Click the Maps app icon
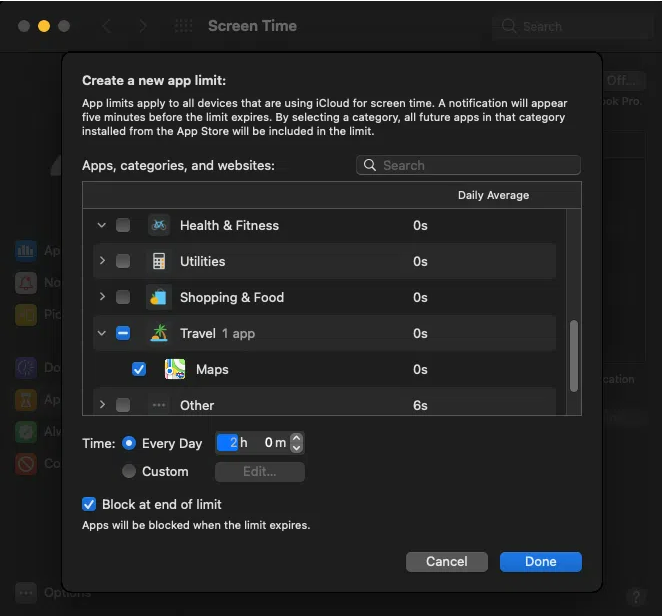 point(175,369)
